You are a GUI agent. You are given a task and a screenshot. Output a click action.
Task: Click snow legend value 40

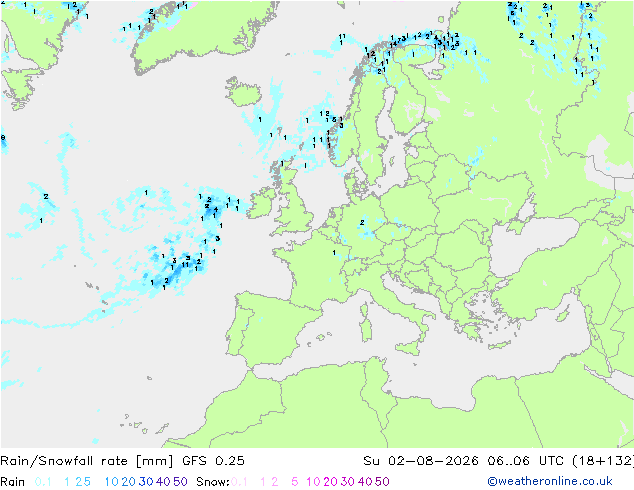(x=365, y=482)
